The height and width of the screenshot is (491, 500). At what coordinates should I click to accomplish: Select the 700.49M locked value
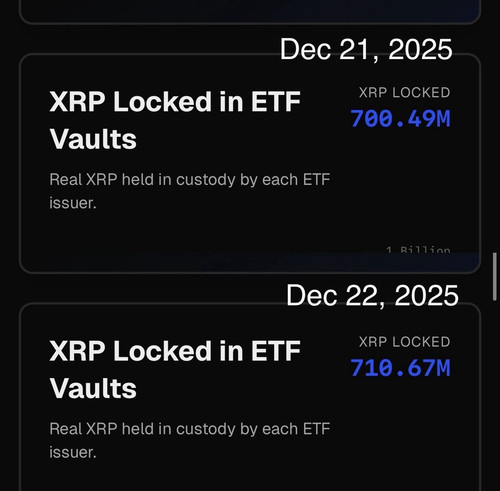point(400,119)
